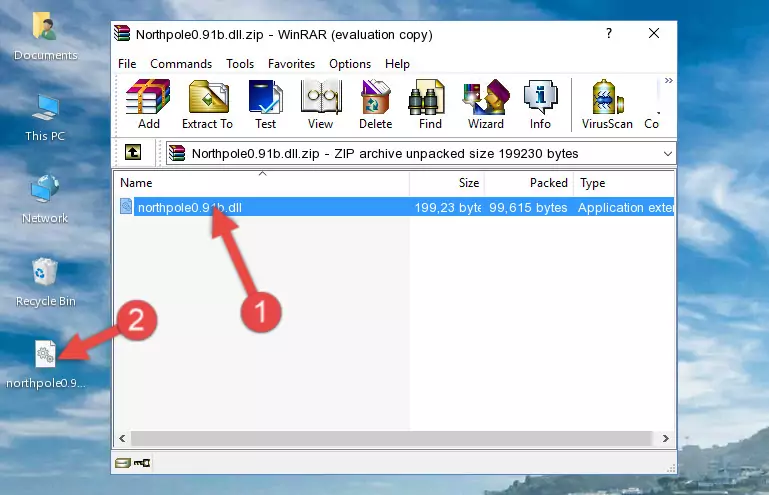The height and width of the screenshot is (495, 769).
Task: Launch the Wizard tool
Action: coord(486,104)
